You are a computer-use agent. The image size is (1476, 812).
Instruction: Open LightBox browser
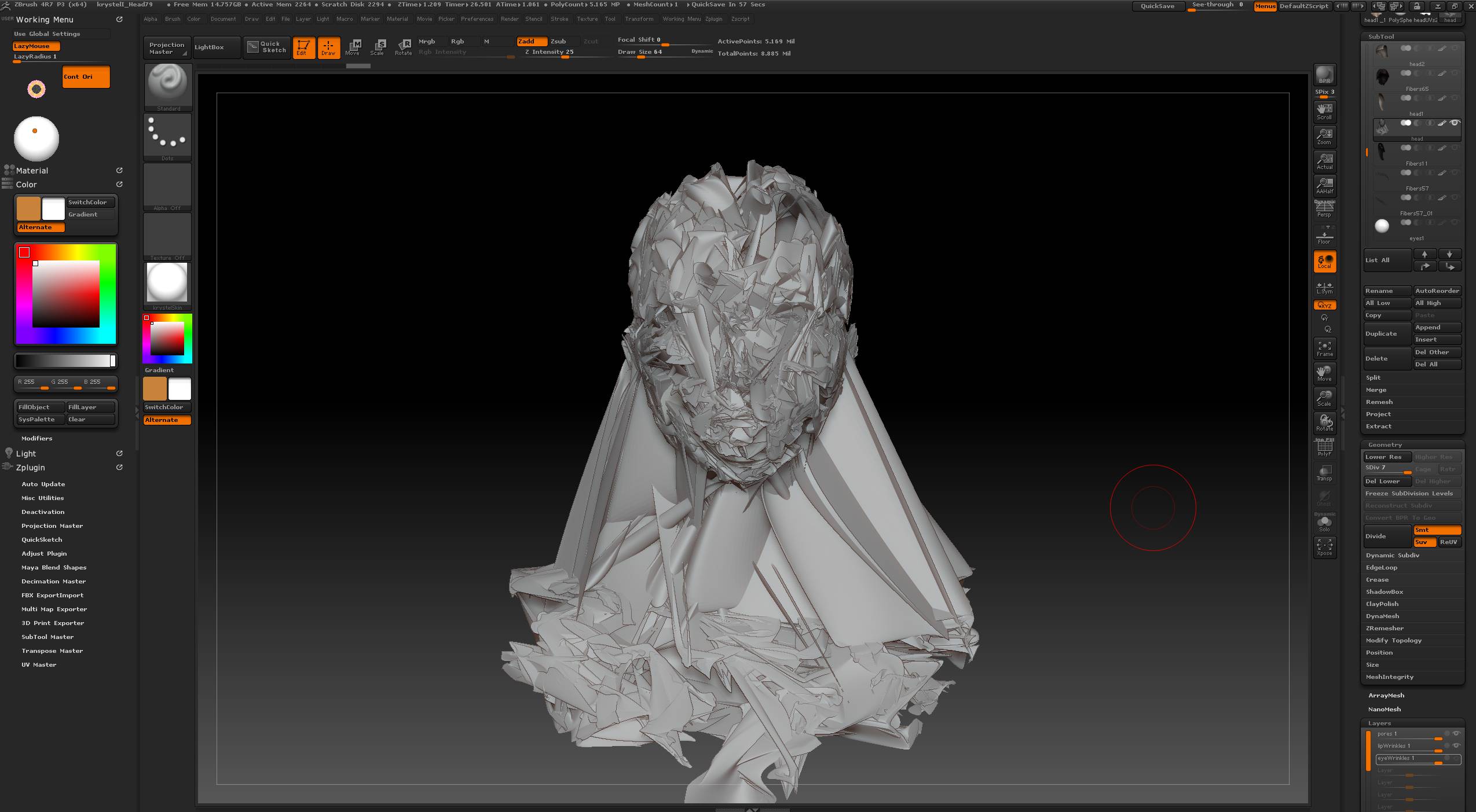tap(217, 47)
